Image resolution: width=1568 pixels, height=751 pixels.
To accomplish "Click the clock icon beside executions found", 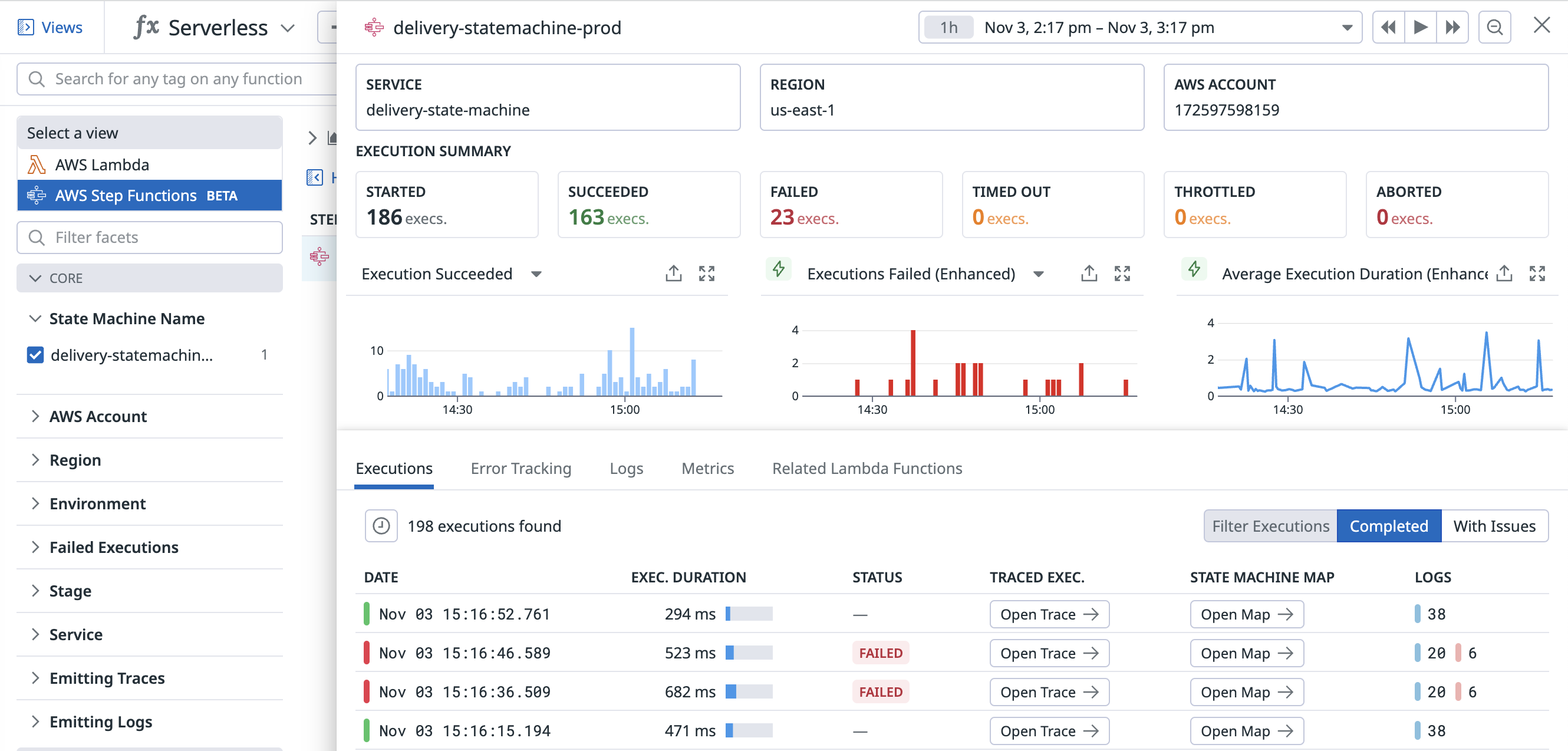I will 381,526.
